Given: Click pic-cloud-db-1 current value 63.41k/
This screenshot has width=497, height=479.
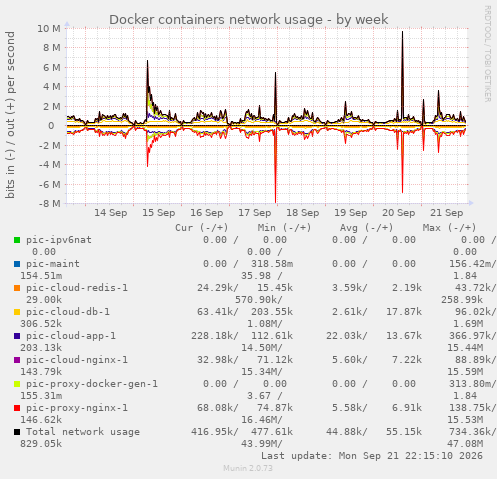Looking at the screenshot, I should 218,312.
